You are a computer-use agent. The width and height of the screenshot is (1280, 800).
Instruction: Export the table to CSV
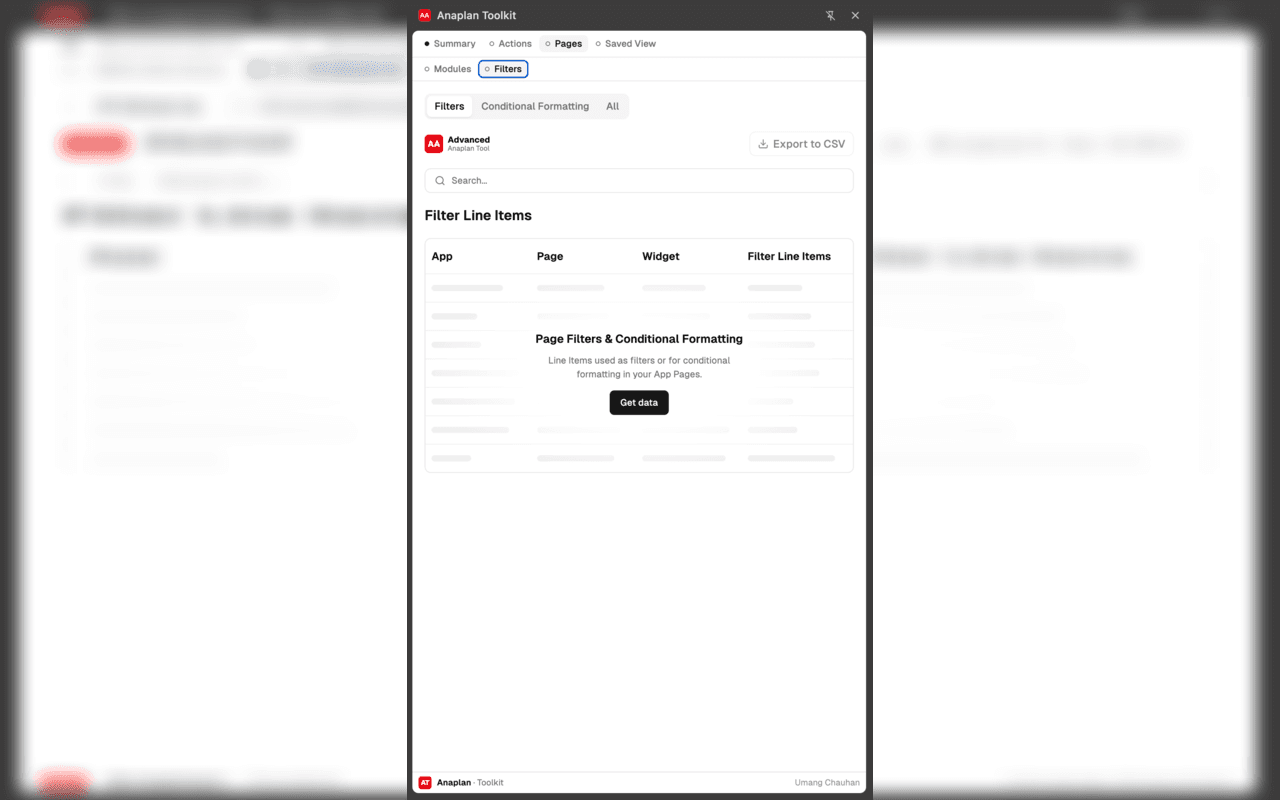(802, 144)
